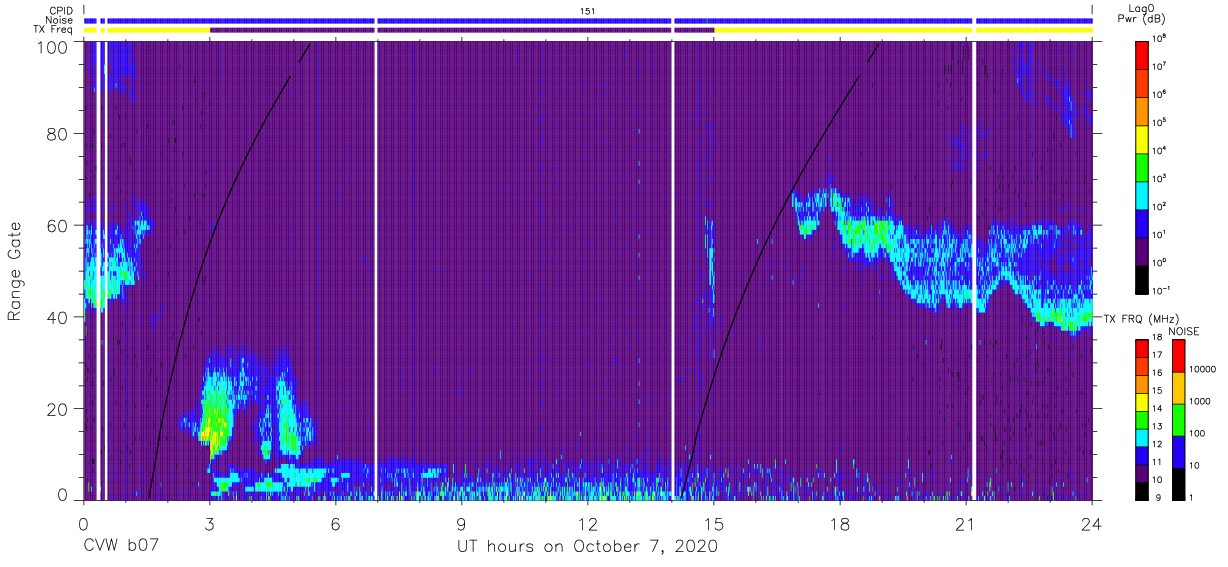Screen dimensions: 1228x567
Task: Click the x-axis tick label '24'
Action: 1092,523
